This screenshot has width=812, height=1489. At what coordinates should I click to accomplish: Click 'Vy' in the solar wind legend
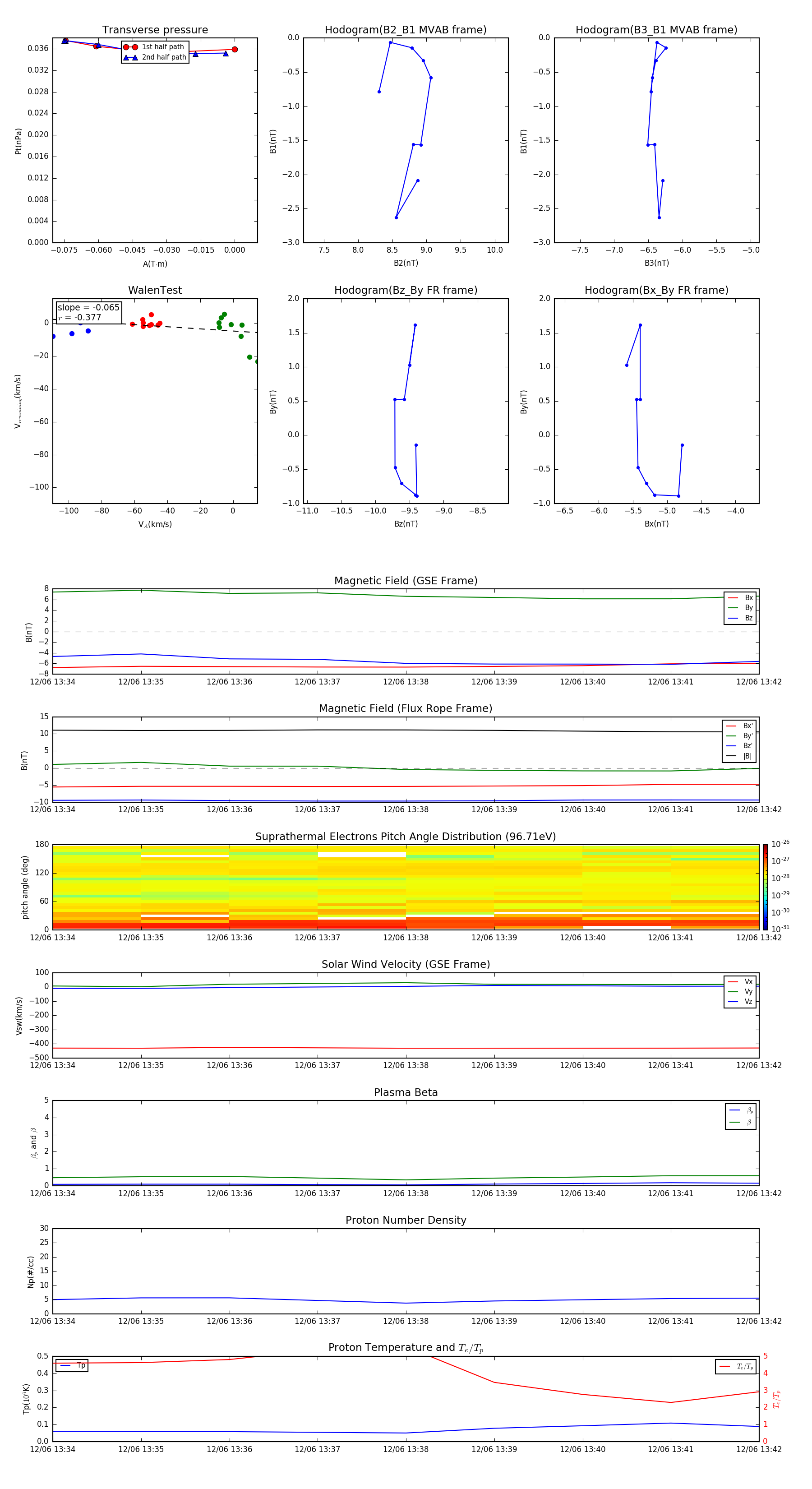pos(740,992)
